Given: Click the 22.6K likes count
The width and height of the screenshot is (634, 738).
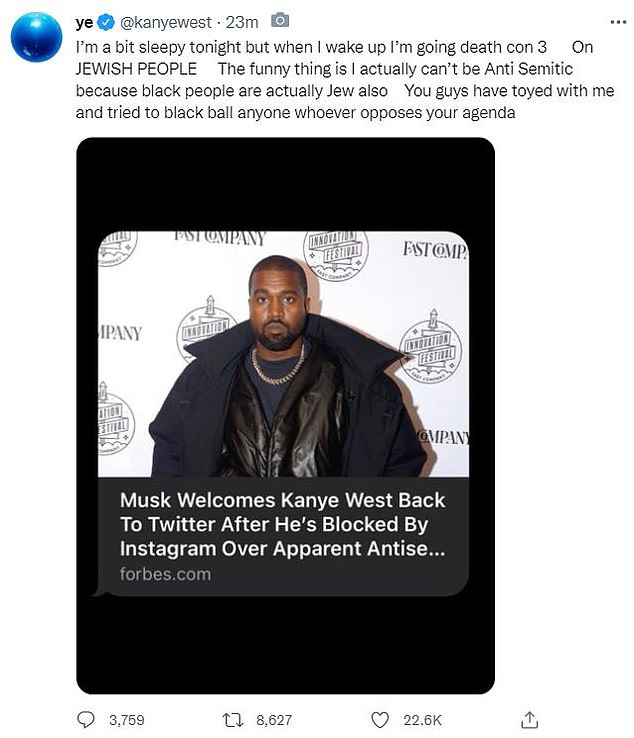Looking at the screenshot, I should [x=423, y=720].
